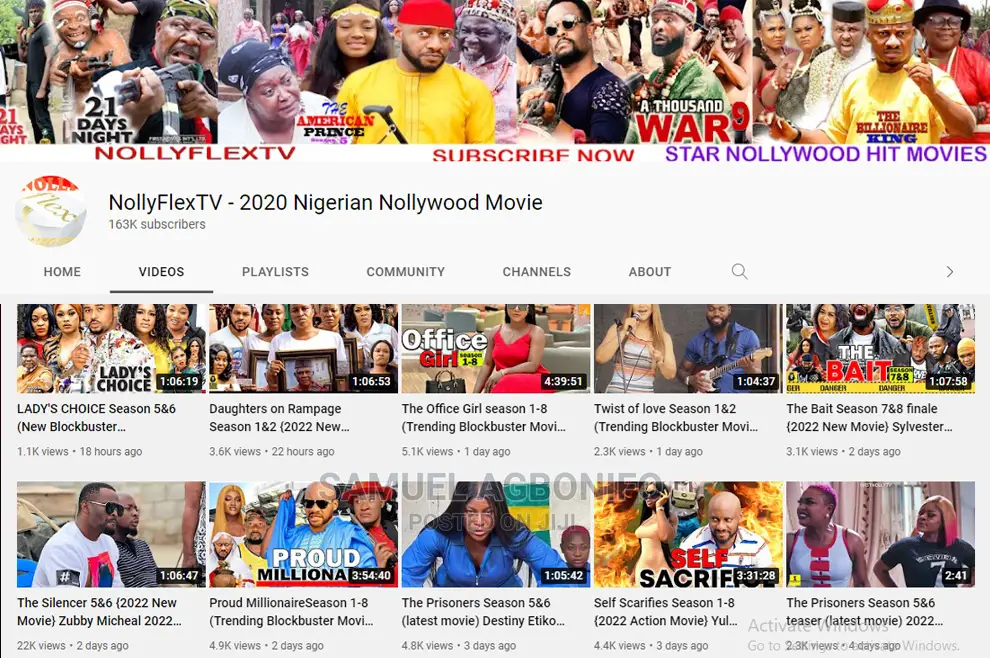The width and height of the screenshot is (990, 658).
Task: Click the channel name NollyFlexTV heading
Action: [x=325, y=202]
